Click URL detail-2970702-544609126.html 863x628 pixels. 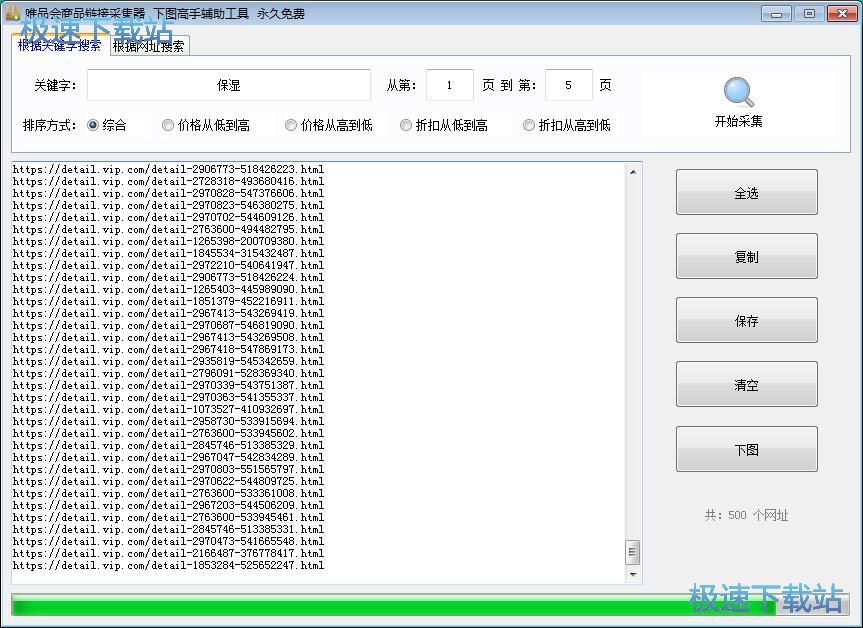click(x=168, y=217)
